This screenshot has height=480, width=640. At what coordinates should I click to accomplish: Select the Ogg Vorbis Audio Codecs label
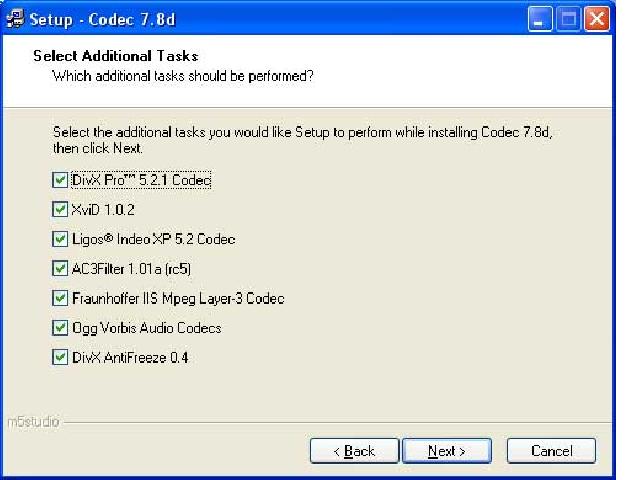[147, 328]
